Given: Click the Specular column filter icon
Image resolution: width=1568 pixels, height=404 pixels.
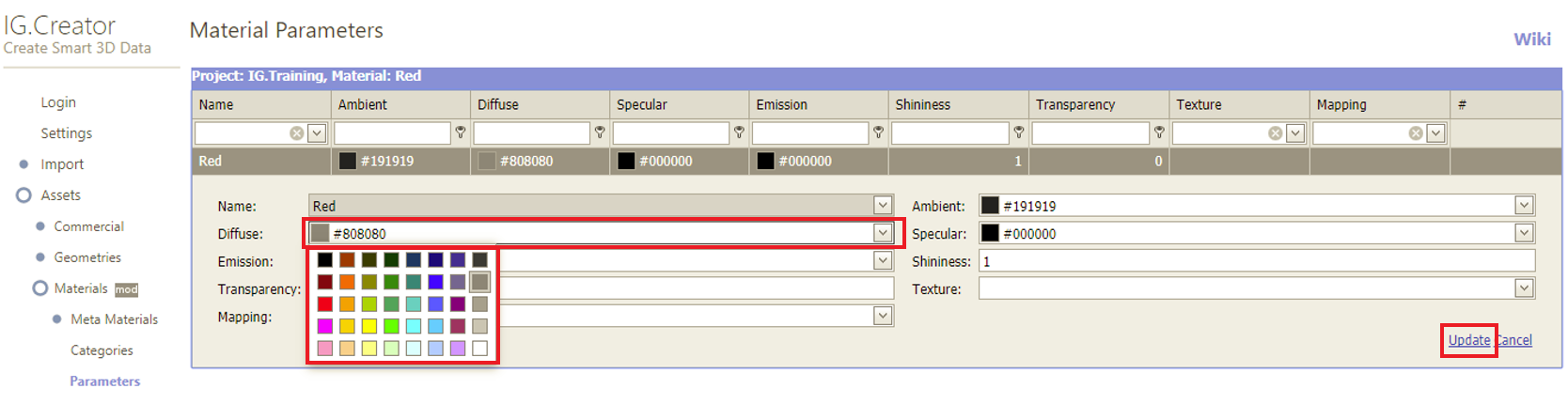Looking at the screenshot, I should point(739,133).
